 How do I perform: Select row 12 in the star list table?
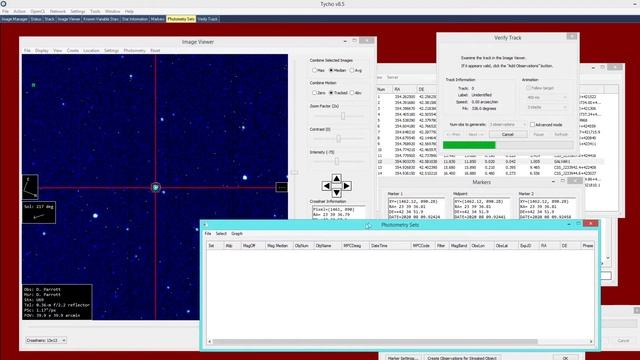coord(490,162)
